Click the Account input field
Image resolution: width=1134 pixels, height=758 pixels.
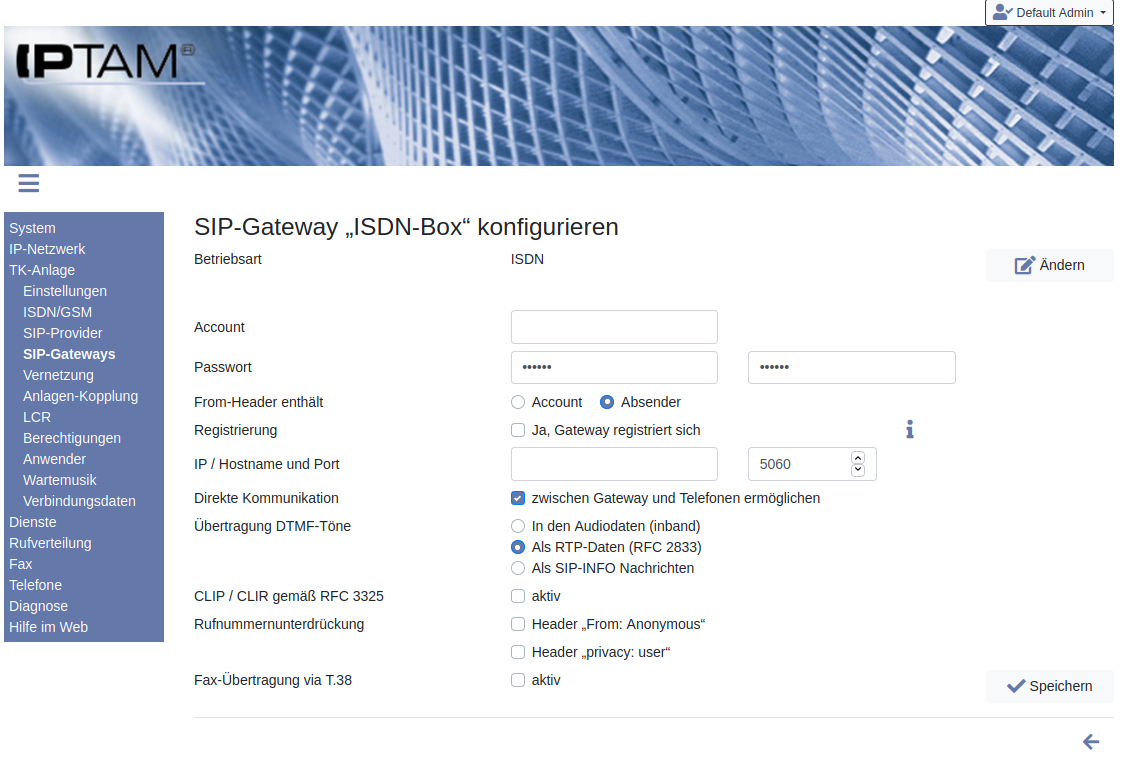pyautogui.click(x=614, y=327)
